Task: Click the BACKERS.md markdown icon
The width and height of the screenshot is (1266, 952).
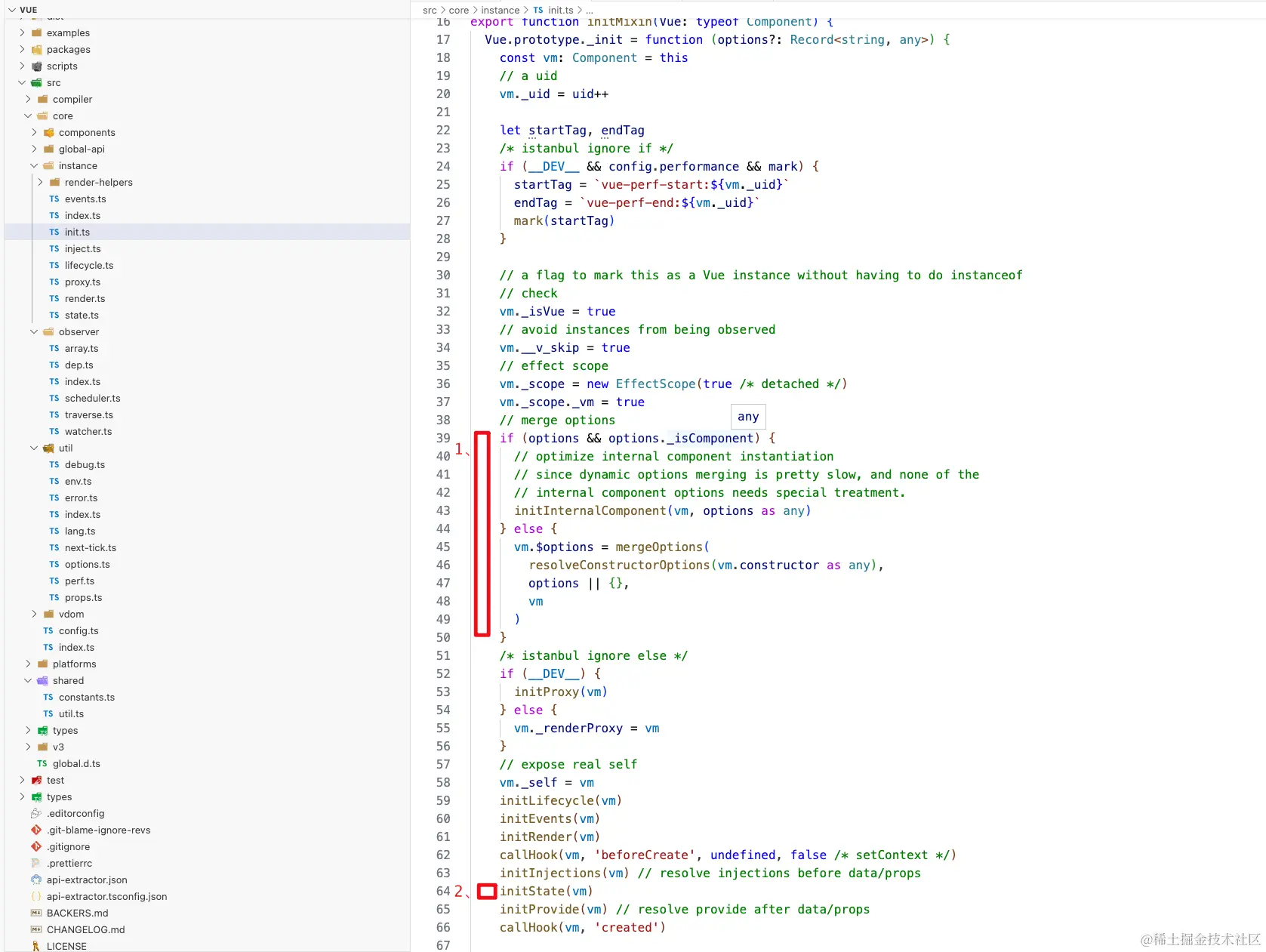Action: tap(36, 913)
